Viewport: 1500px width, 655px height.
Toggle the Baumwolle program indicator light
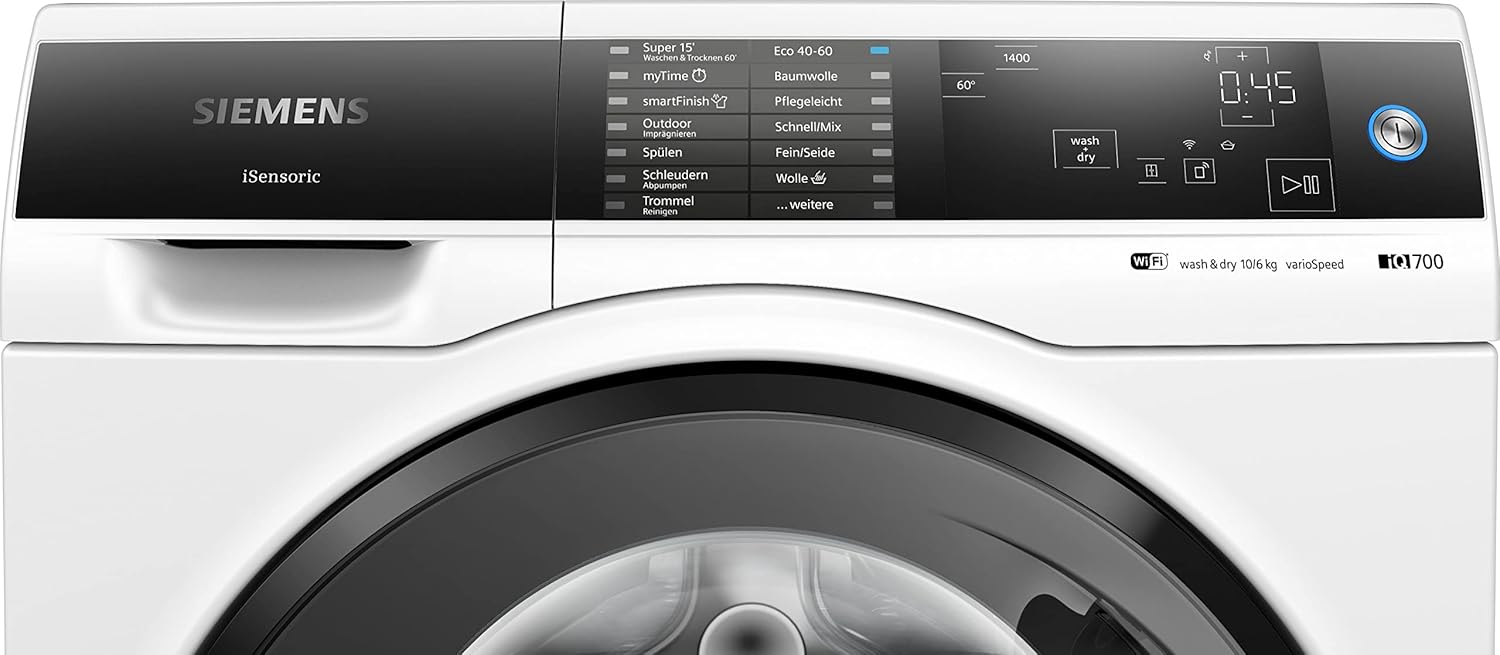click(x=879, y=76)
